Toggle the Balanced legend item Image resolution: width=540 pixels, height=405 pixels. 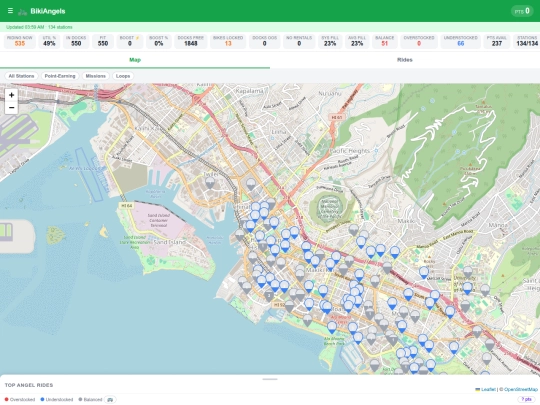pyautogui.click(x=90, y=399)
